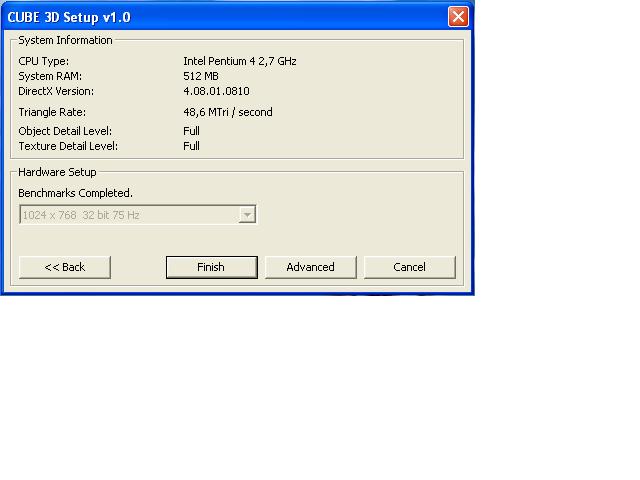Image resolution: width=640 pixels, height=480 pixels.
Task: Open the Advanced settings
Action: pyautogui.click(x=310, y=267)
